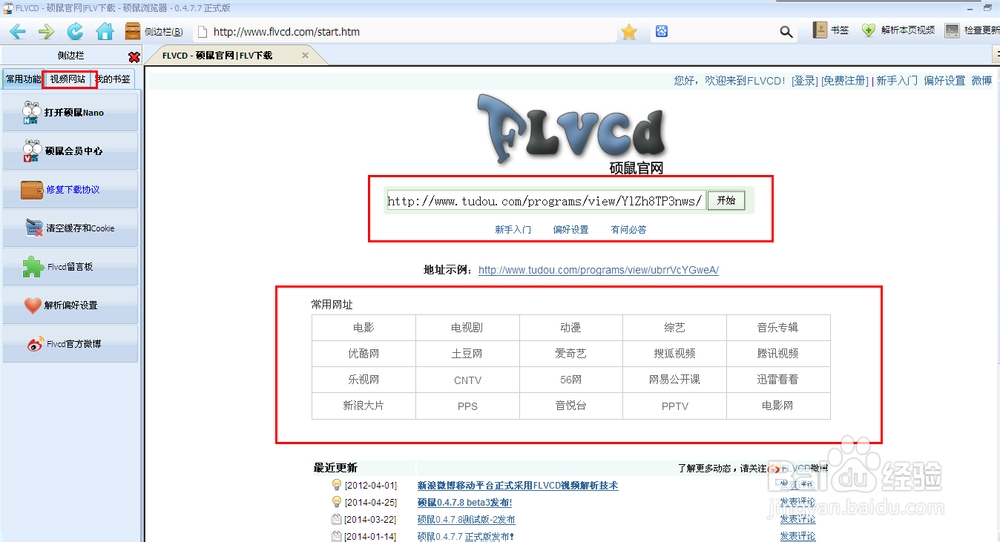The height and width of the screenshot is (542, 1000).
Task: Open CNTV site cell
Action: pos(467,380)
